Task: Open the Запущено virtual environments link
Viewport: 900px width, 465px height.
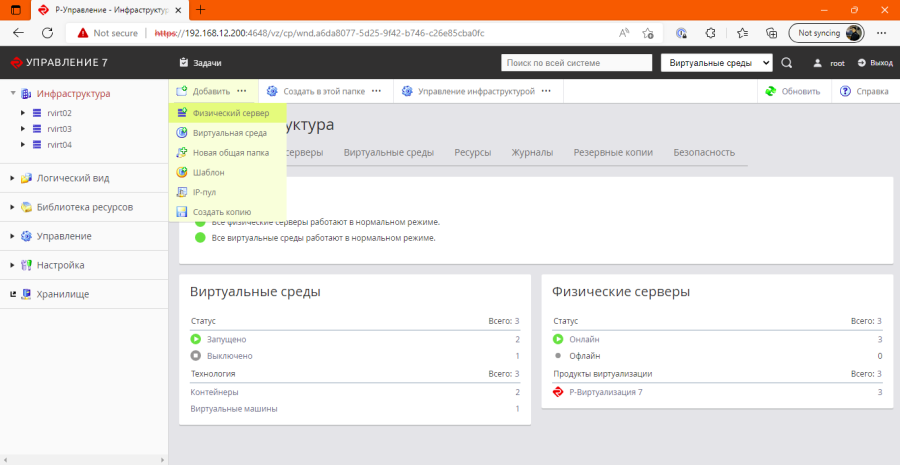Action: (226, 340)
